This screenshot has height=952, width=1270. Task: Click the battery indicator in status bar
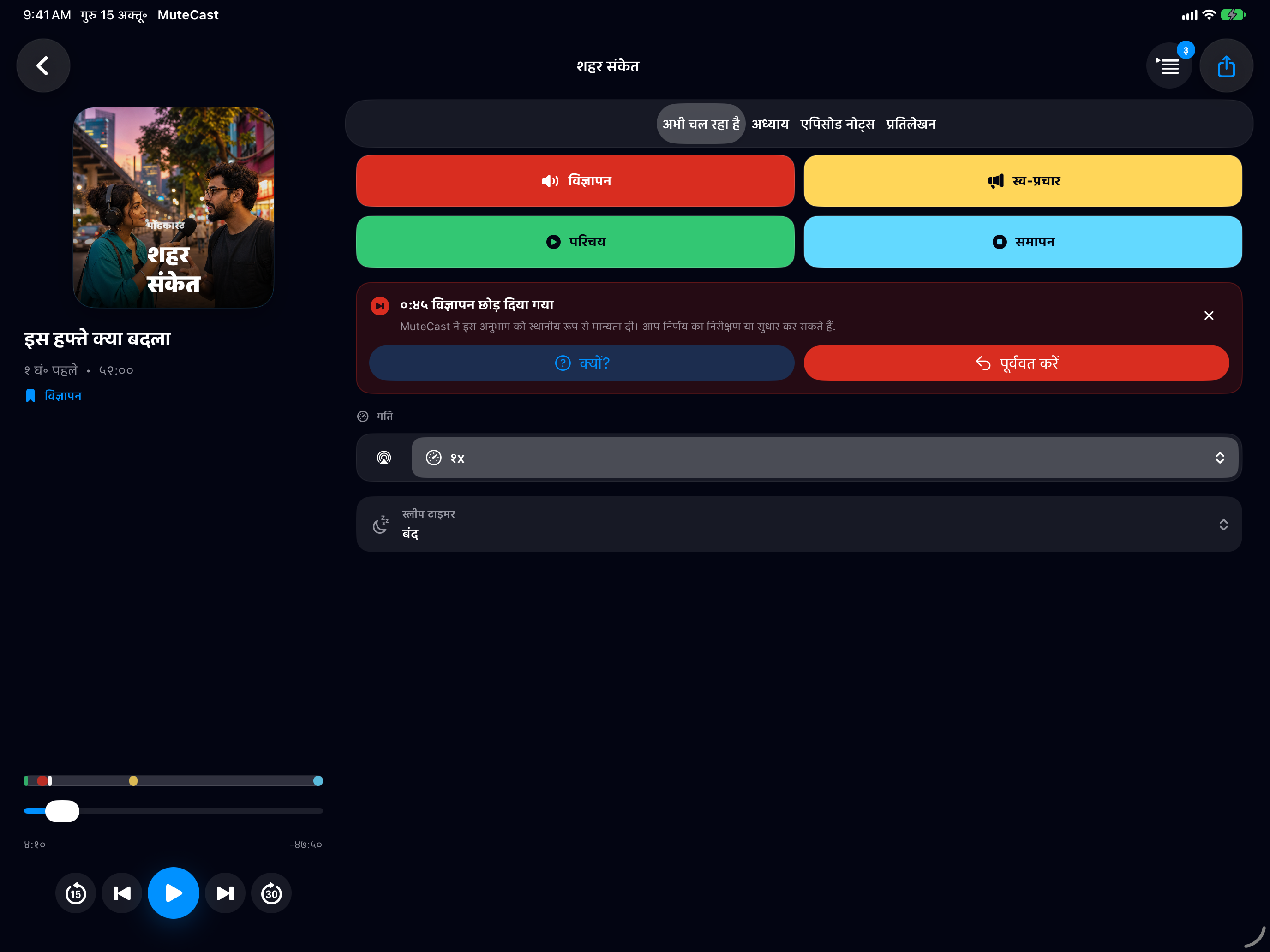click(x=1233, y=15)
